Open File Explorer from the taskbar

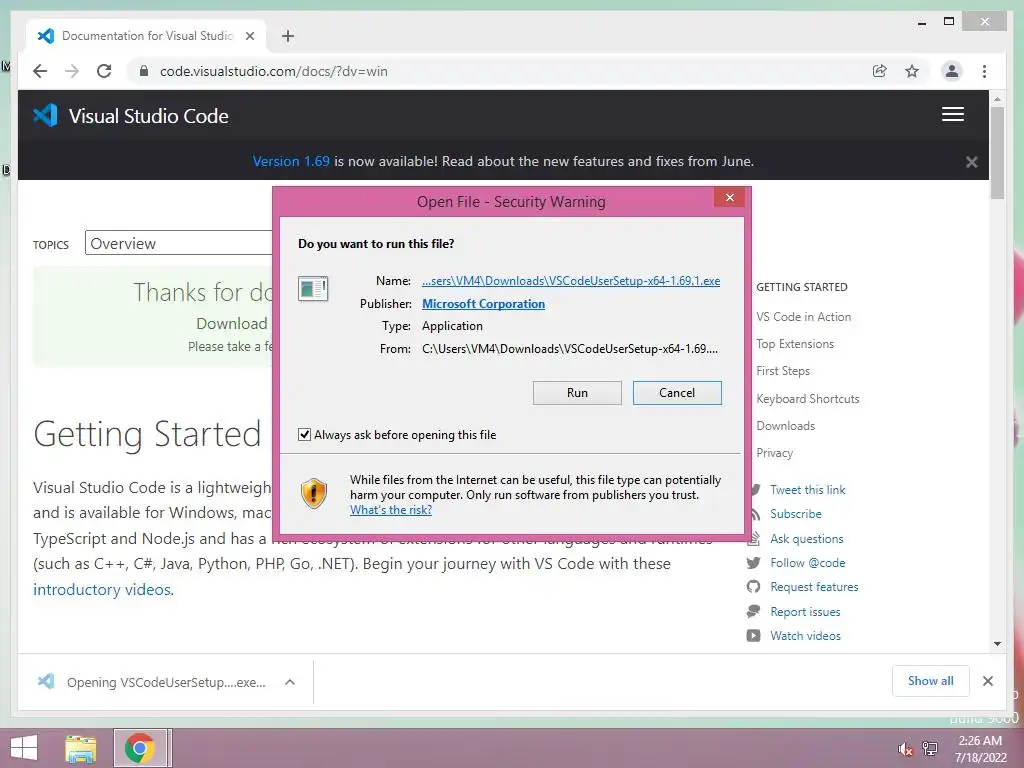(x=80, y=748)
